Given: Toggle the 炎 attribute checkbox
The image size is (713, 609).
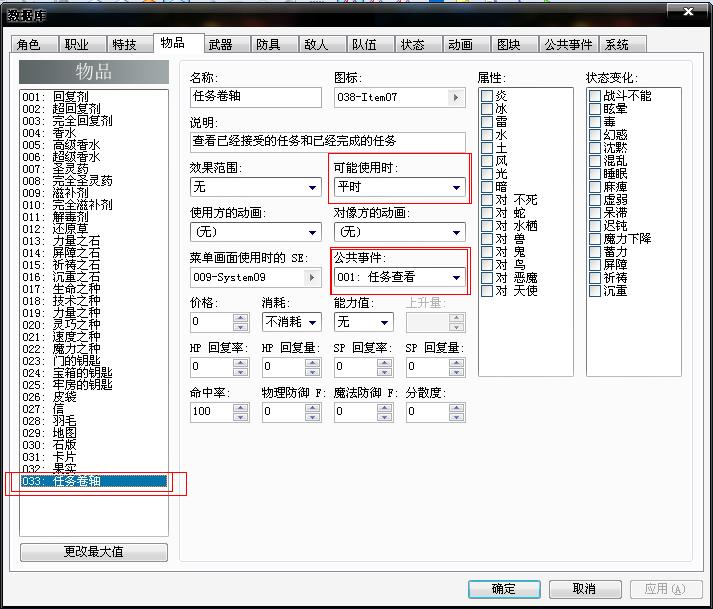Looking at the screenshot, I should pos(487,96).
